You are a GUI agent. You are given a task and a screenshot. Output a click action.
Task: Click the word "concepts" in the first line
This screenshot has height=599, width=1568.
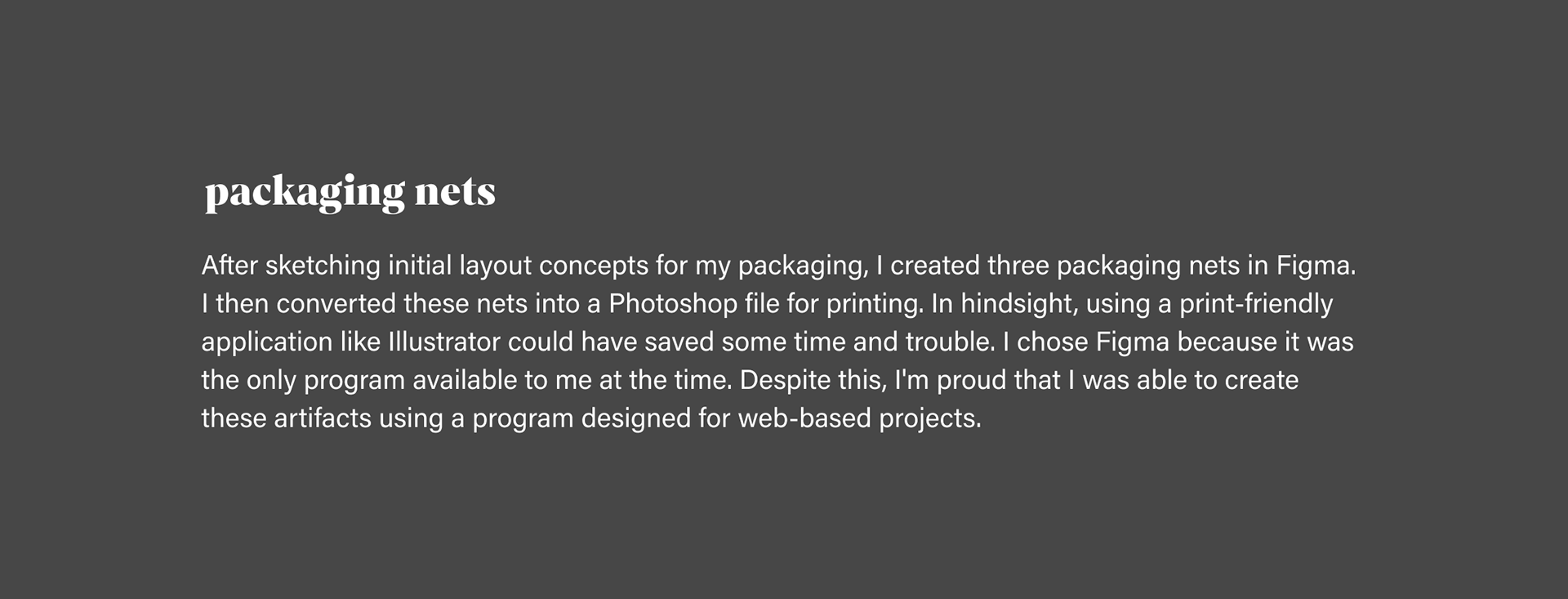pyautogui.click(x=593, y=266)
